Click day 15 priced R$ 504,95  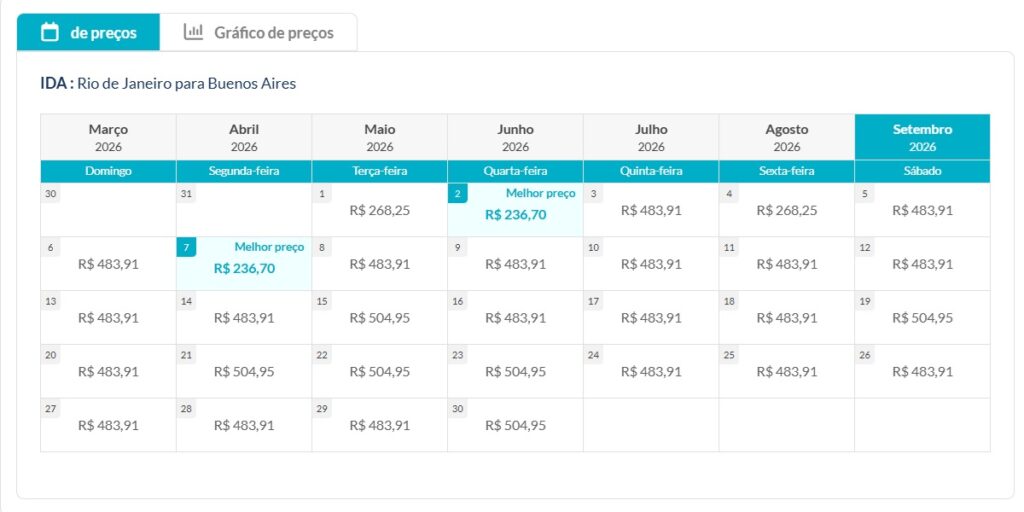tap(379, 318)
